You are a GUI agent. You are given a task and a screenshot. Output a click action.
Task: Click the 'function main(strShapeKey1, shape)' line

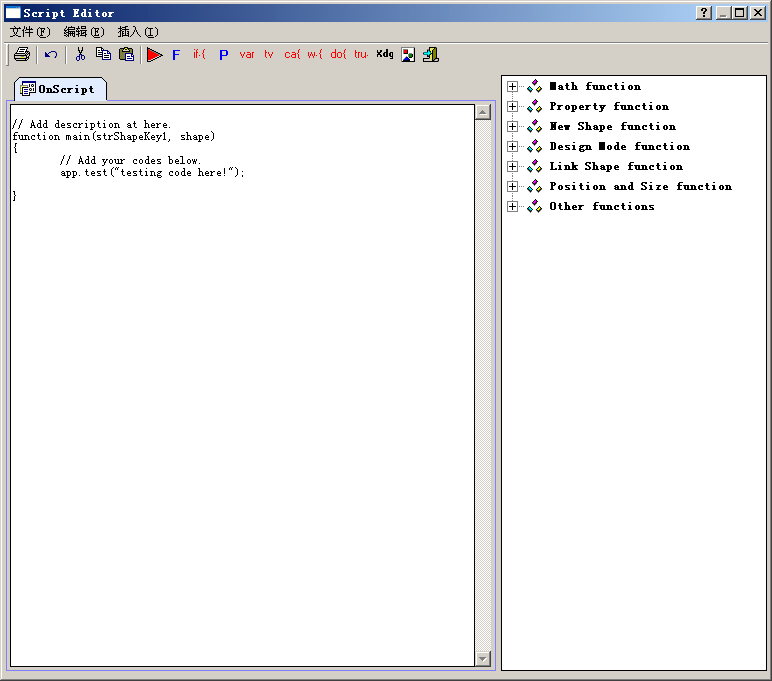coord(114,136)
